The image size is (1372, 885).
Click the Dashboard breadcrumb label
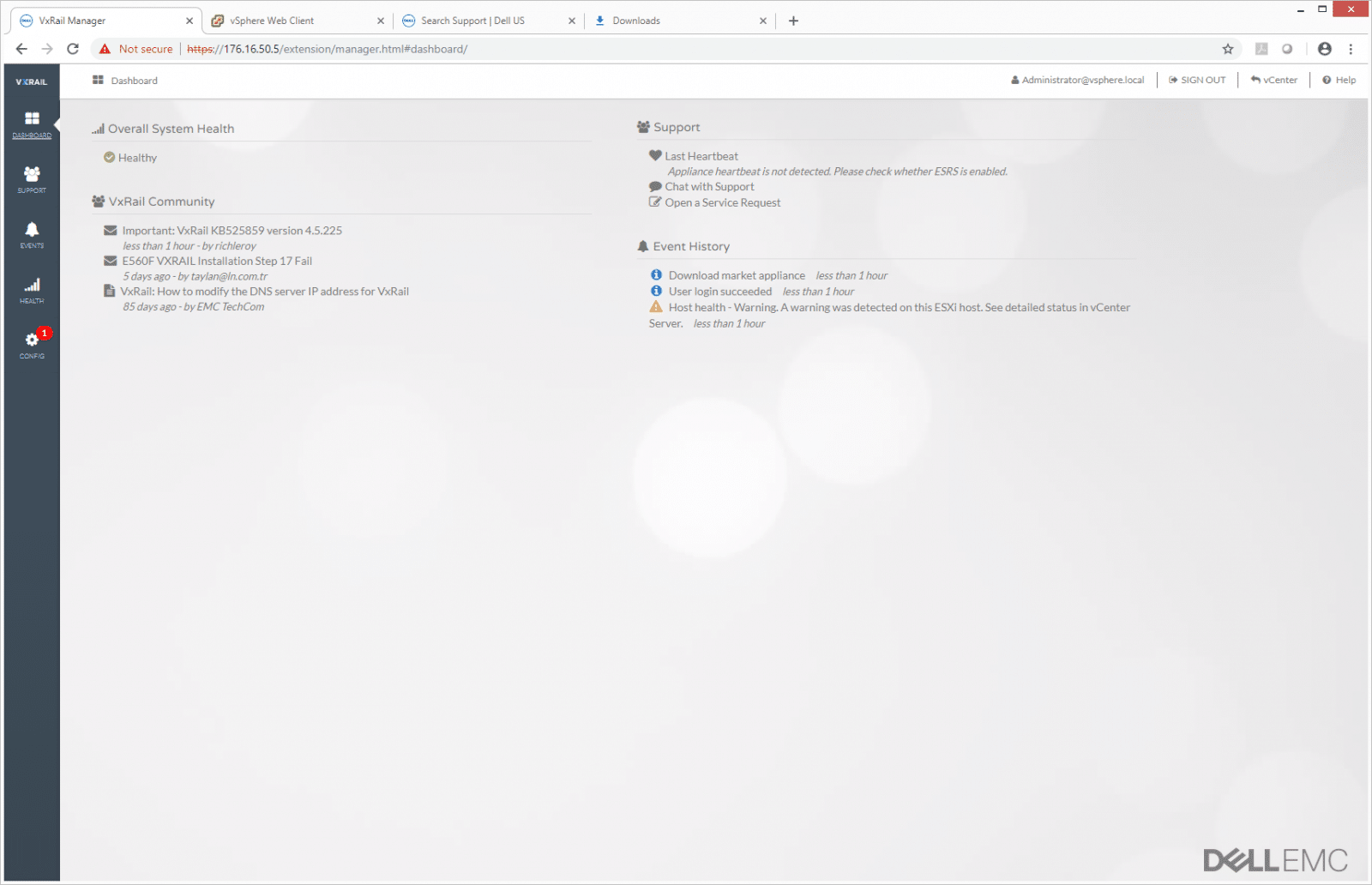[134, 81]
